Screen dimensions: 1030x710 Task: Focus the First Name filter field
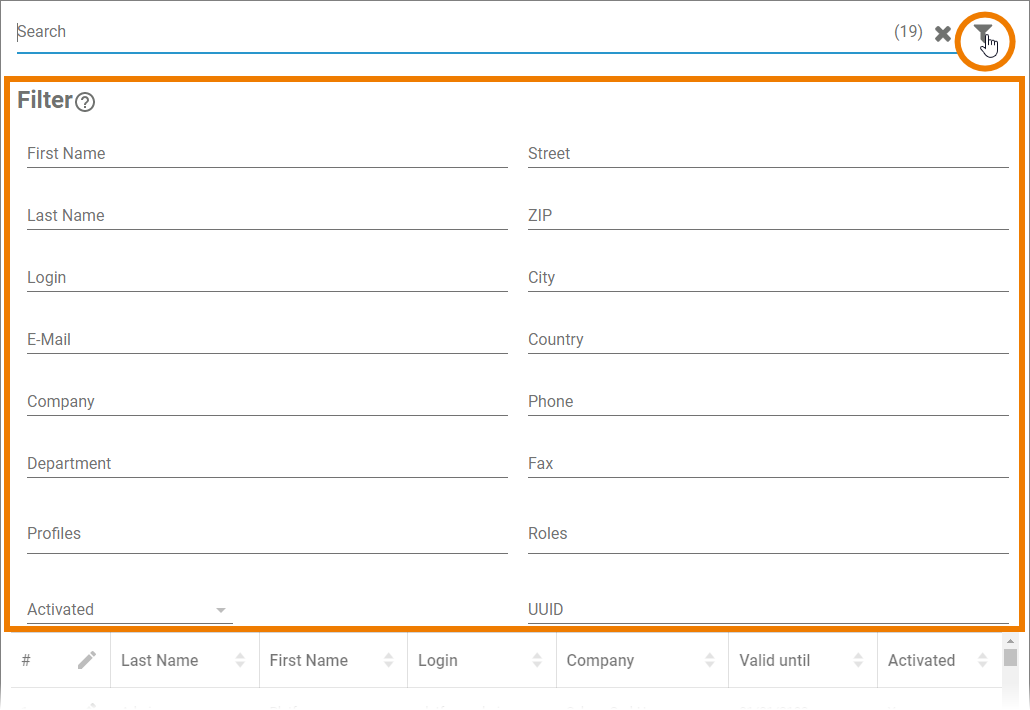[267, 154]
